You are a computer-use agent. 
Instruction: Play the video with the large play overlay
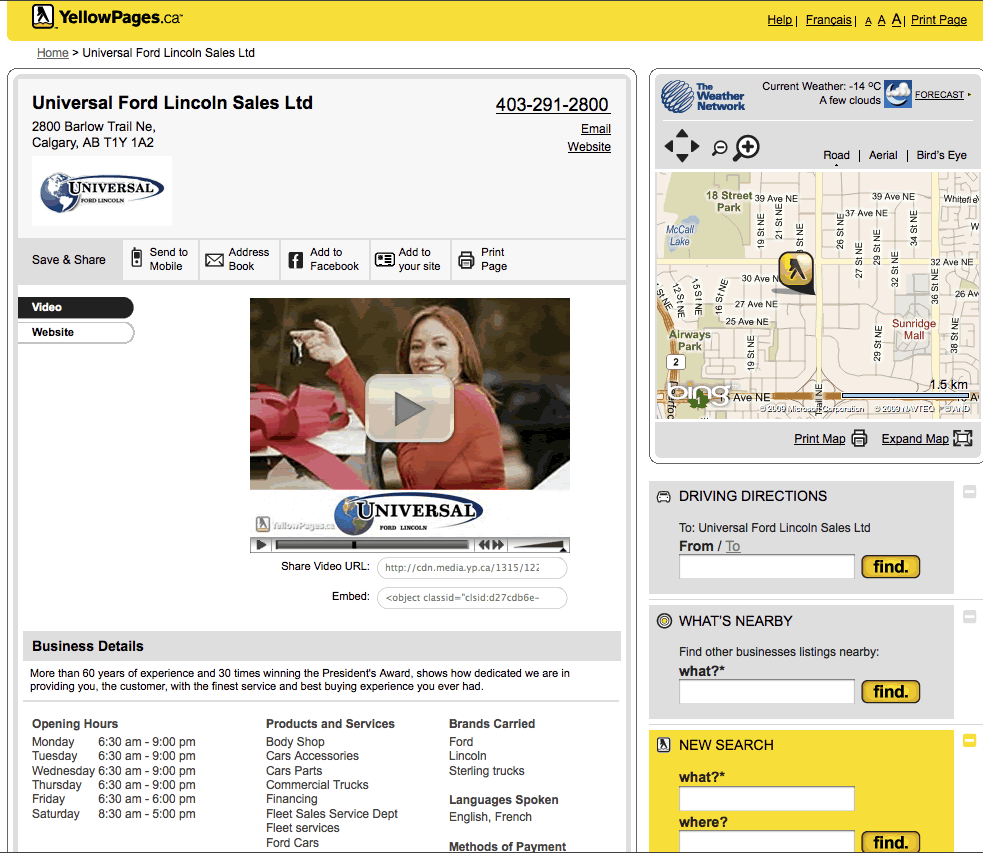pyautogui.click(x=409, y=409)
